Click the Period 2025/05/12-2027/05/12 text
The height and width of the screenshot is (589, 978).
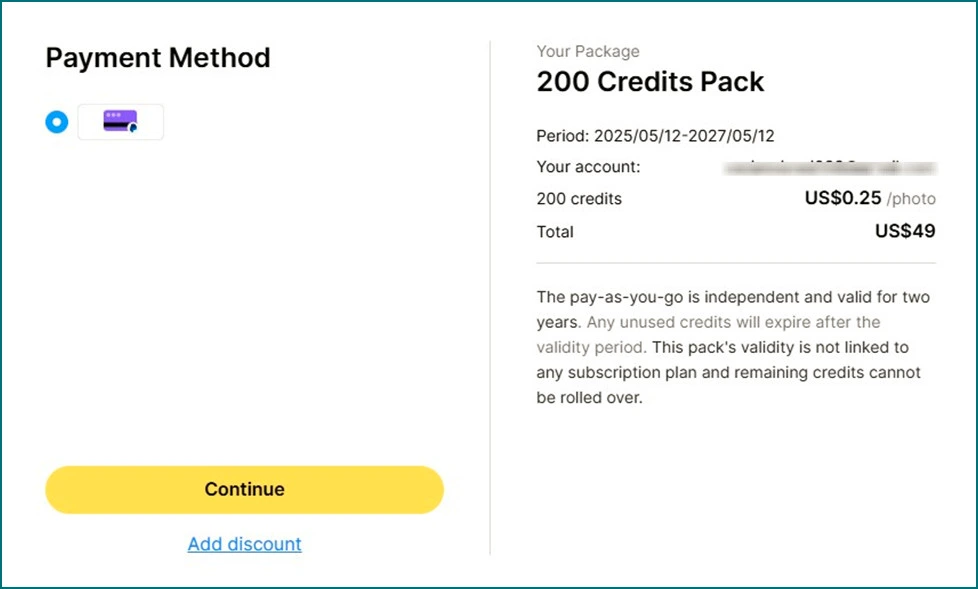(656, 135)
